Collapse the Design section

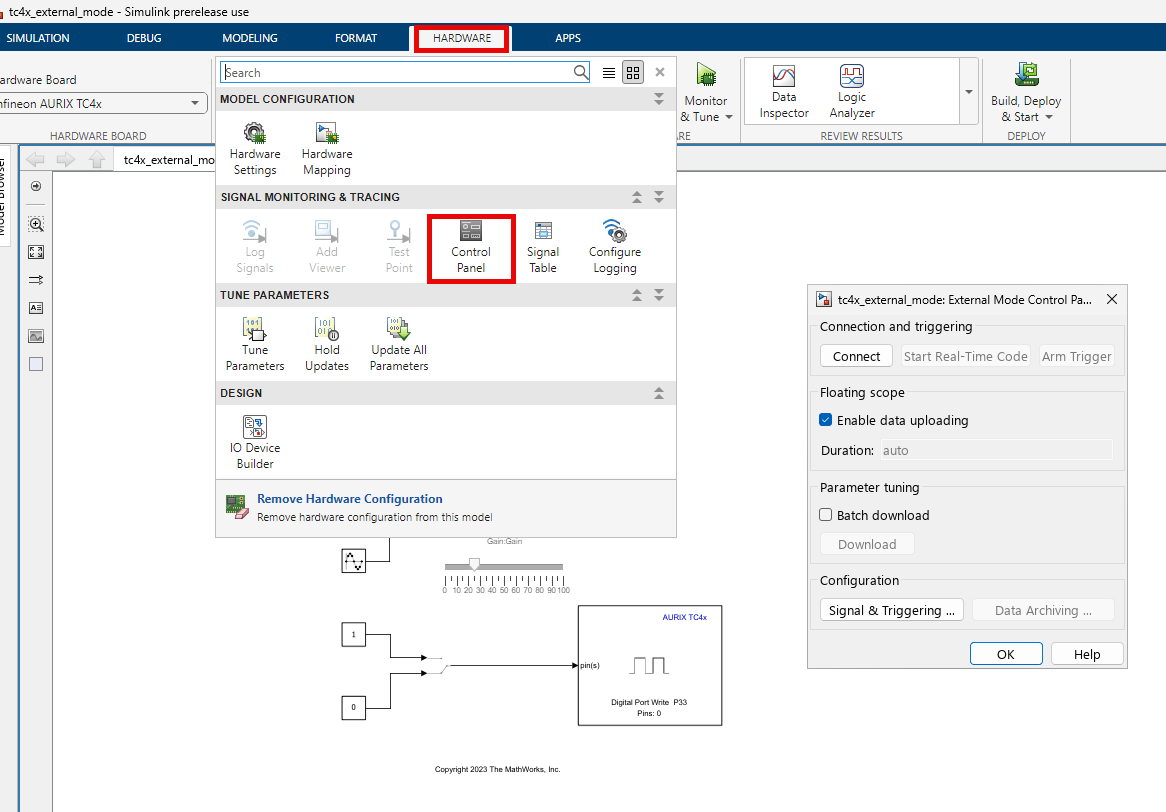click(658, 393)
